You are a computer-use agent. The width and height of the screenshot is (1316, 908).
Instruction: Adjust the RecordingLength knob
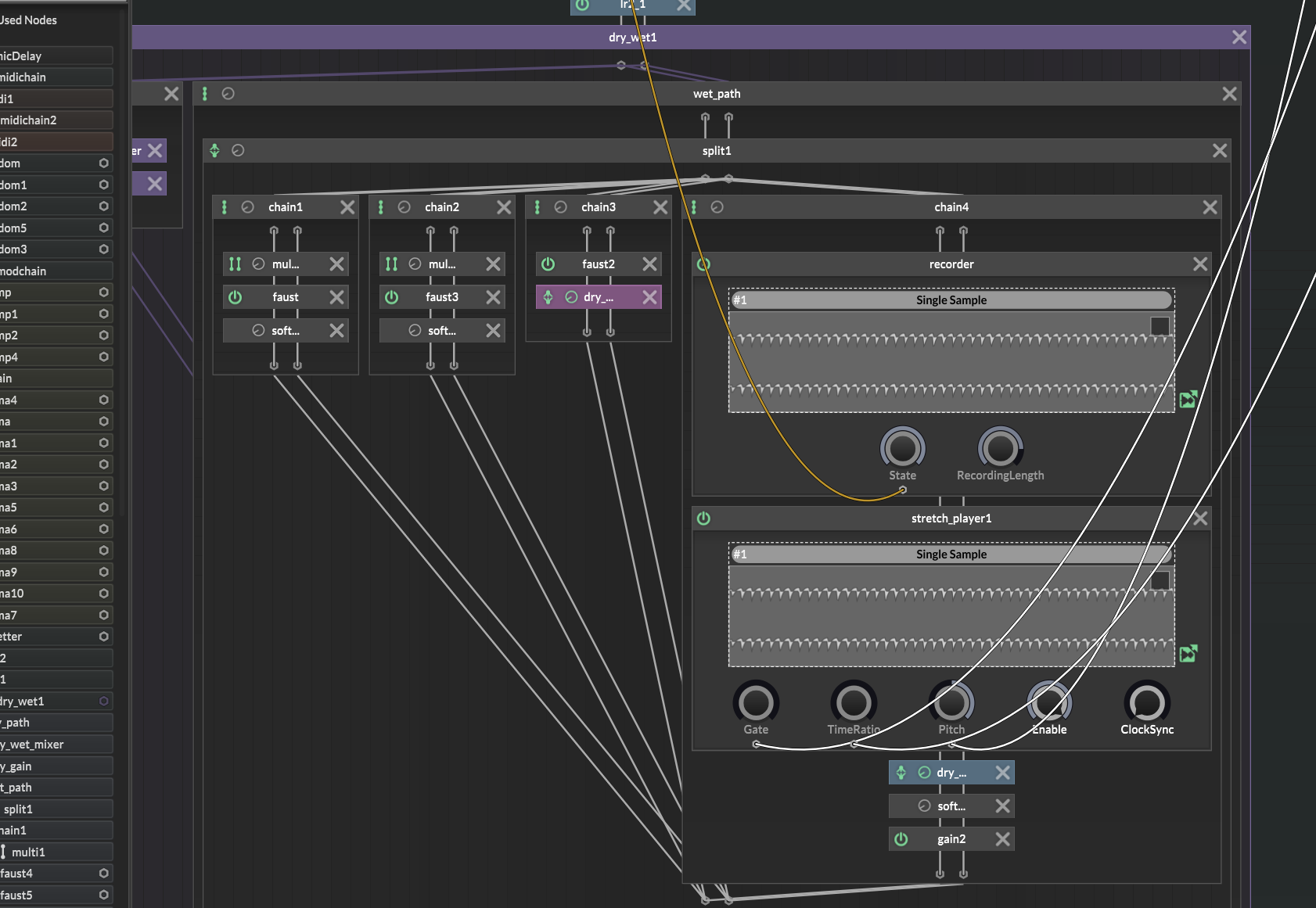tap(1000, 448)
